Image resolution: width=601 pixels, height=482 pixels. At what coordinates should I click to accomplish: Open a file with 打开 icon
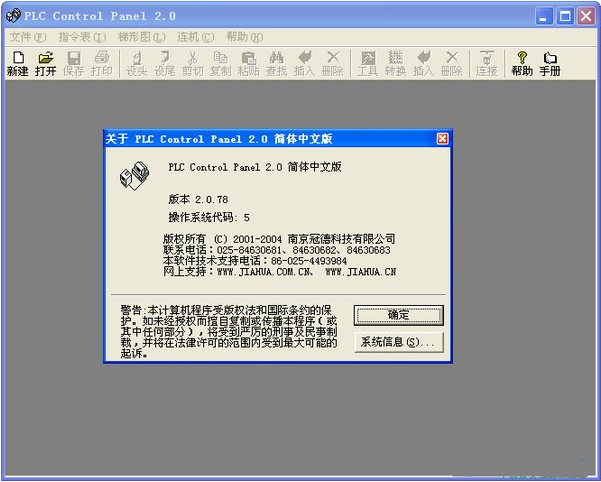pyautogui.click(x=46, y=64)
